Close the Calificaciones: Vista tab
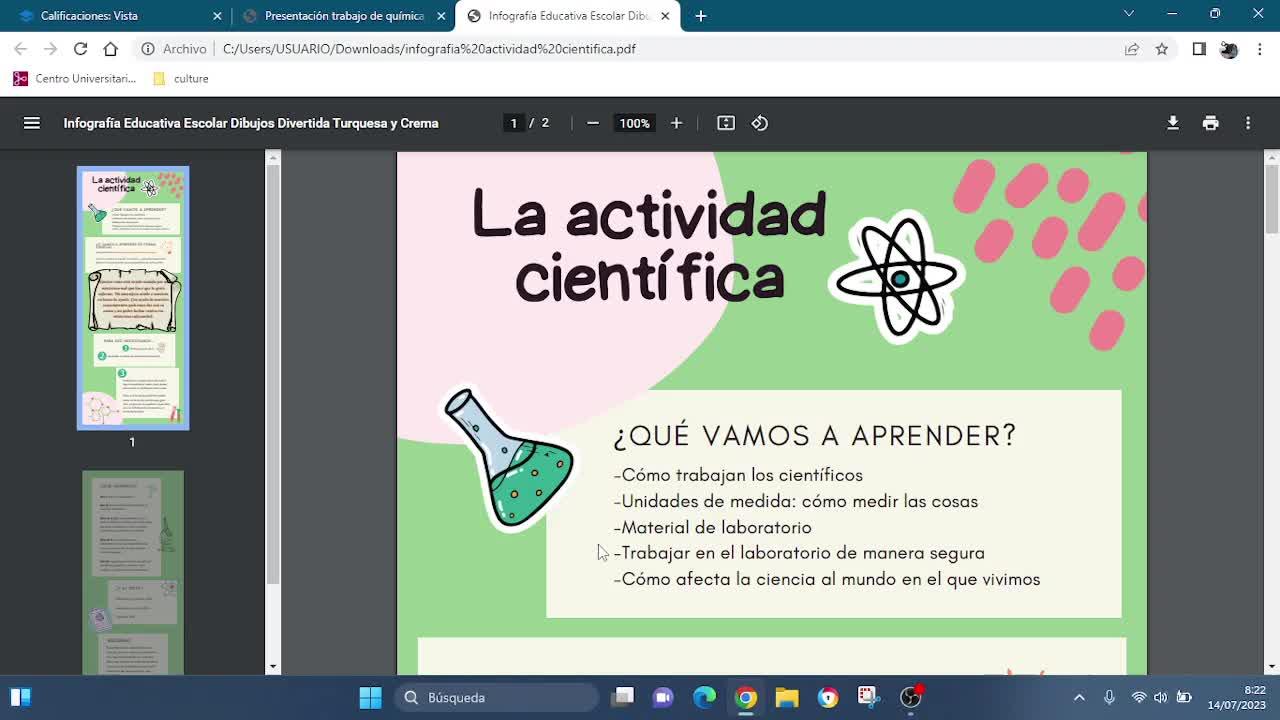1280x720 pixels. pyautogui.click(x=217, y=16)
